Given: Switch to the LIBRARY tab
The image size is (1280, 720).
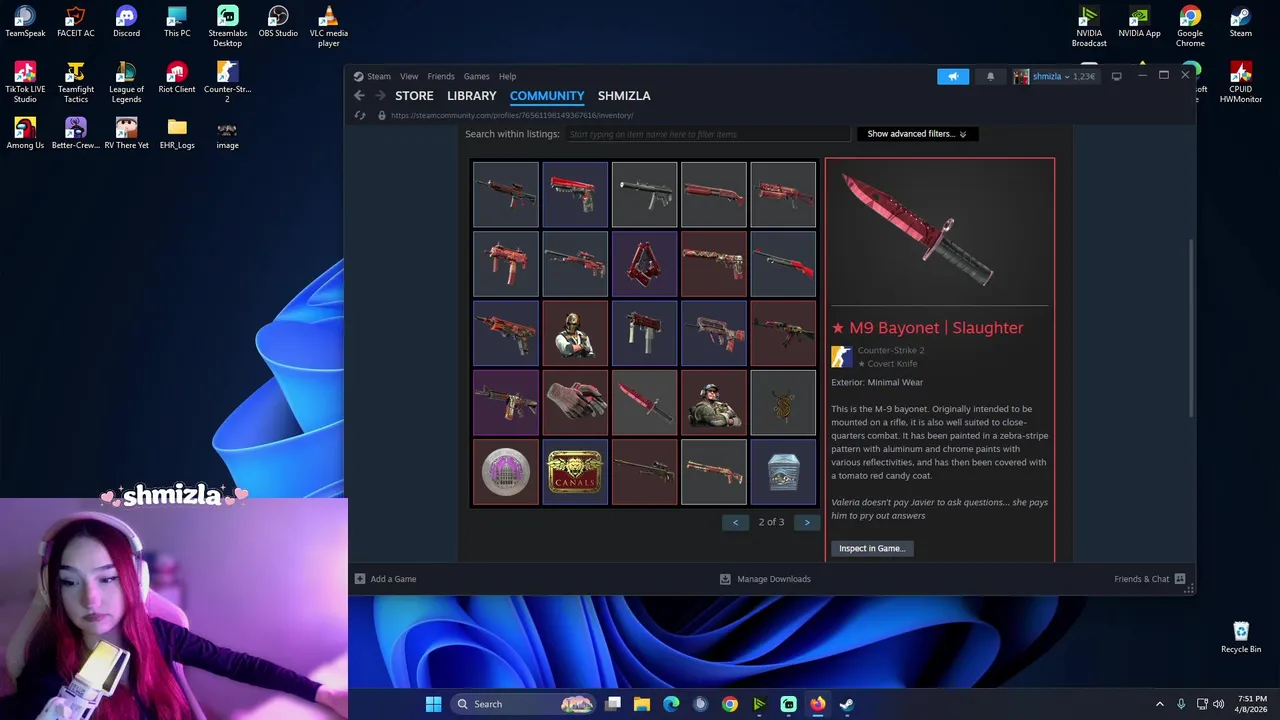Looking at the screenshot, I should (x=472, y=96).
